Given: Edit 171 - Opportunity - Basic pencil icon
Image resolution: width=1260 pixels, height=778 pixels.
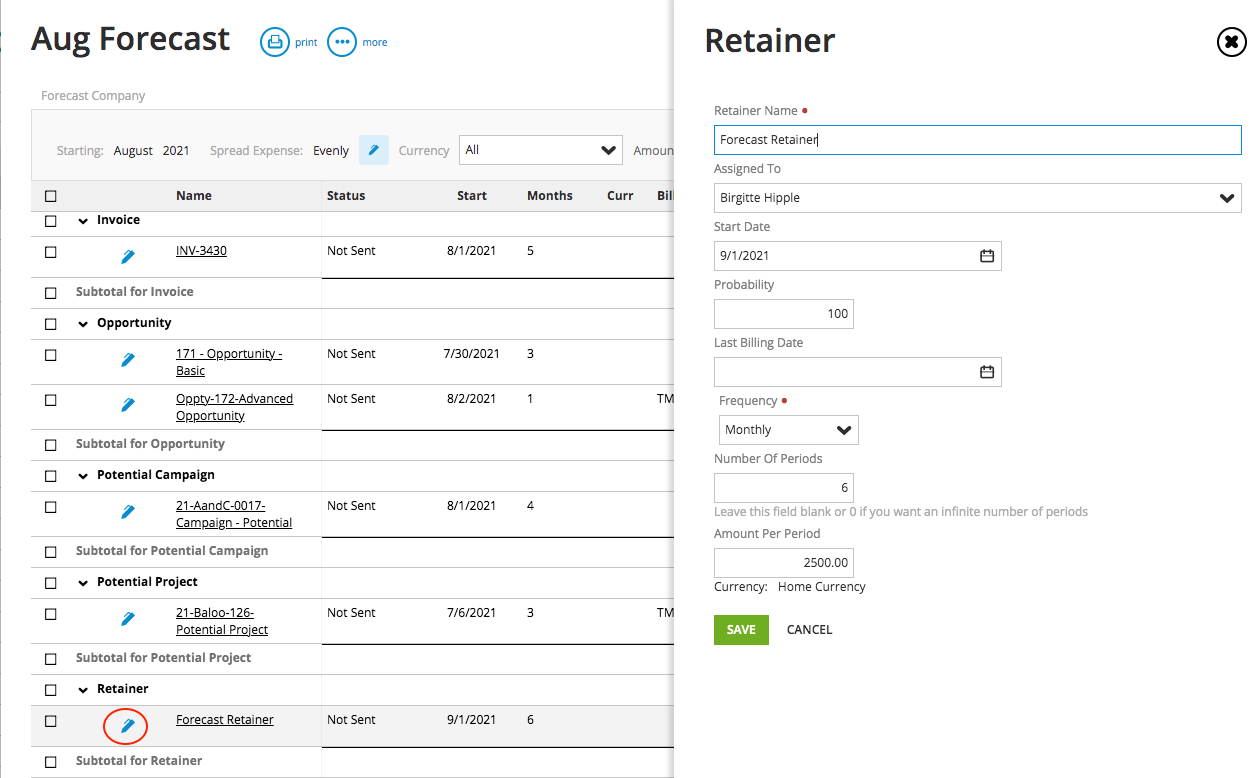Looking at the screenshot, I should [128, 360].
